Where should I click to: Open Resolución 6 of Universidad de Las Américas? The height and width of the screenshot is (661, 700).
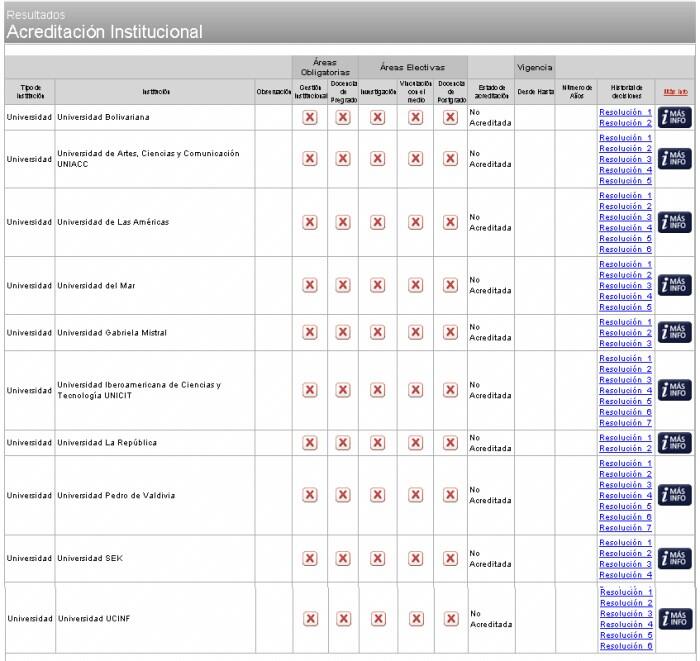pos(625,249)
